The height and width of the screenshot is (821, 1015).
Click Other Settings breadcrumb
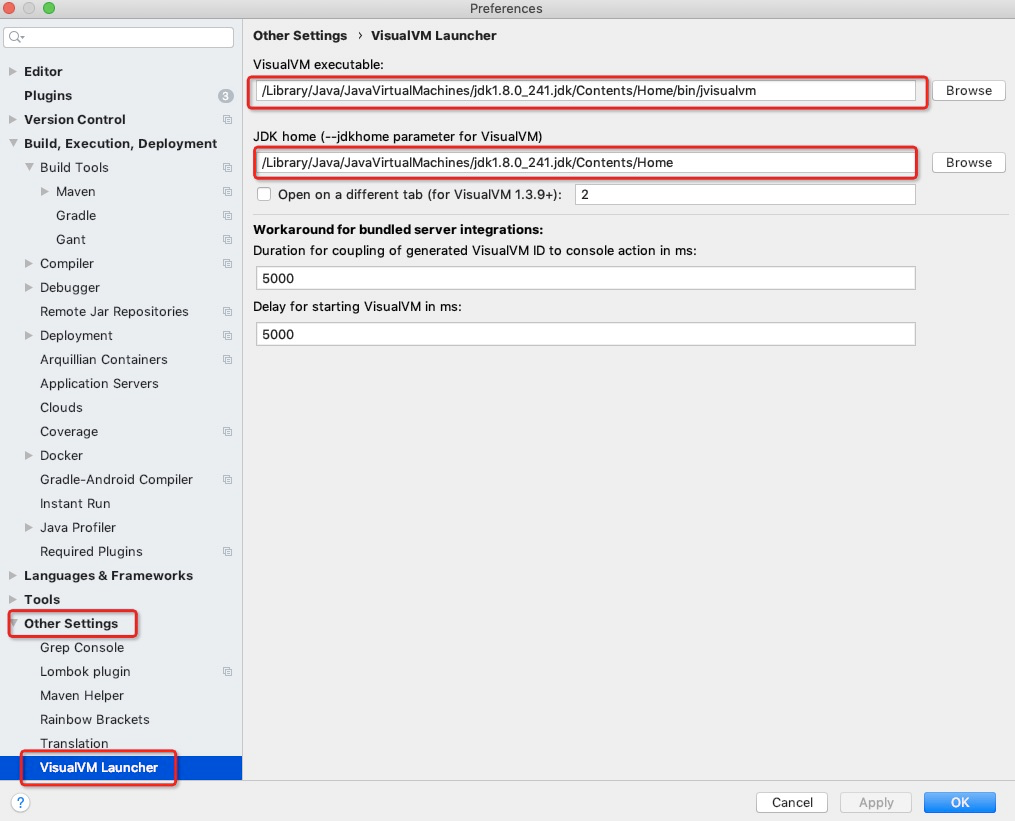300,36
